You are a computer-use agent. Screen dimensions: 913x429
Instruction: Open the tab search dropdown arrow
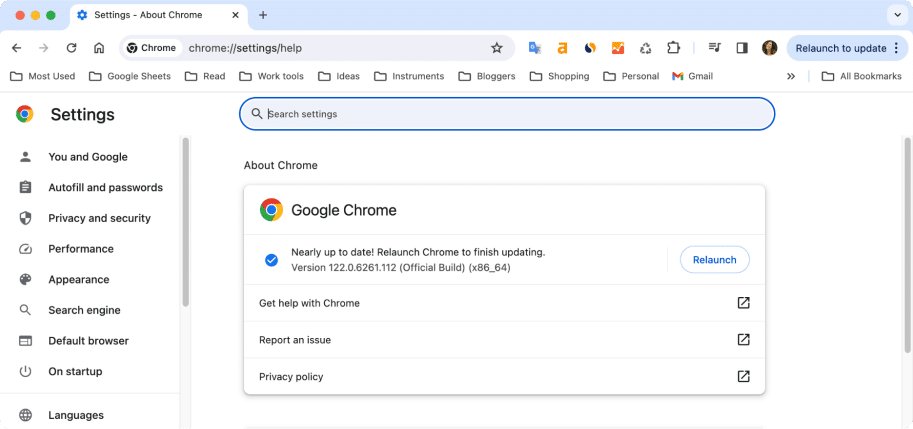(896, 15)
